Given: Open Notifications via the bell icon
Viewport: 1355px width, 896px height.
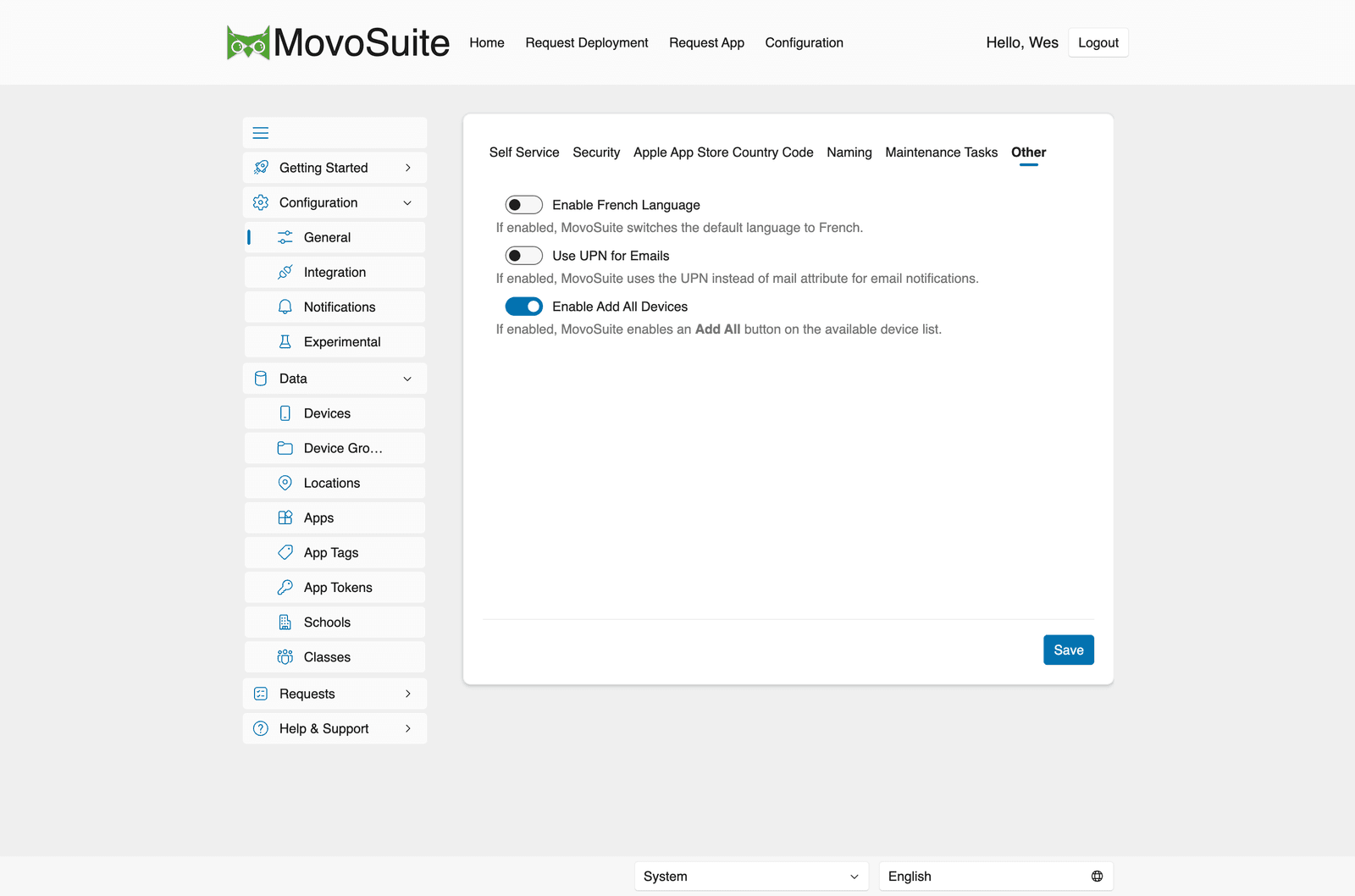Looking at the screenshot, I should coord(285,307).
